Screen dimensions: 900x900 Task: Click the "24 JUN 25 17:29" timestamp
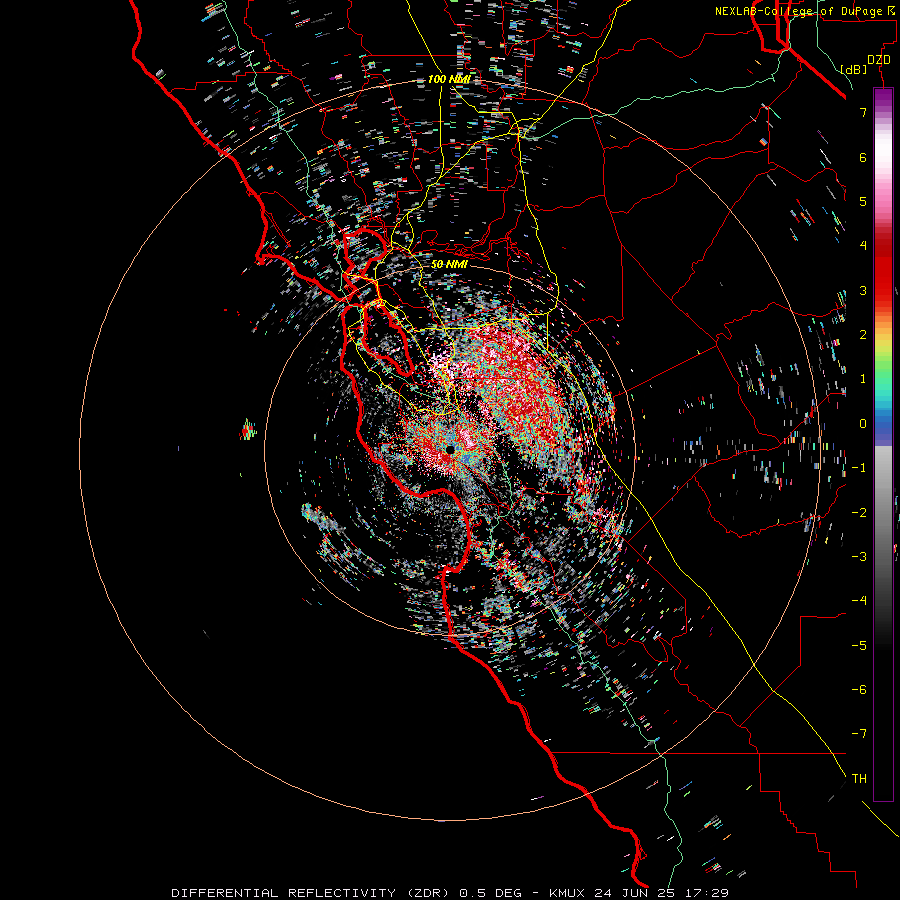click(x=661, y=893)
